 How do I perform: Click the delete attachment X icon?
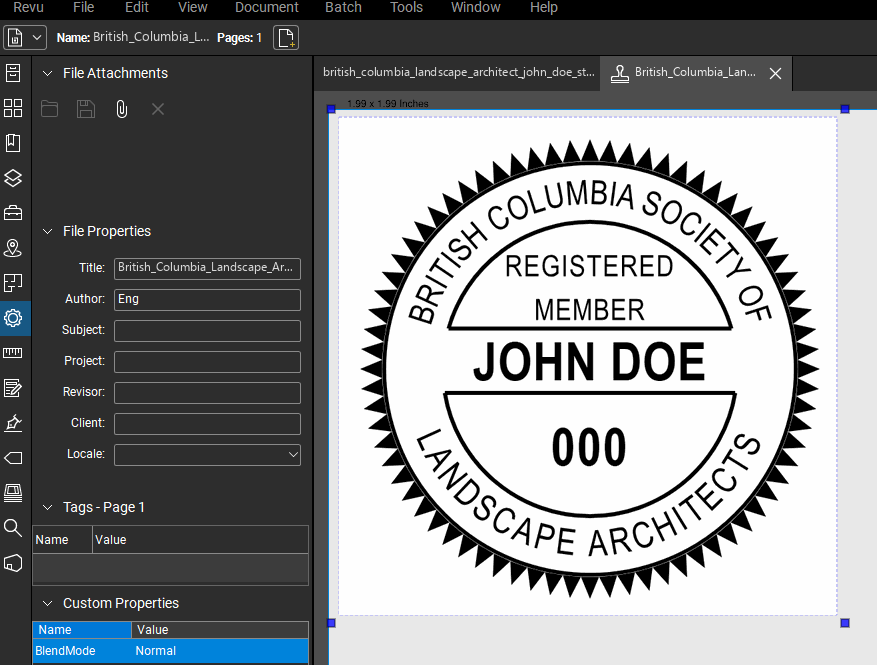(158, 109)
